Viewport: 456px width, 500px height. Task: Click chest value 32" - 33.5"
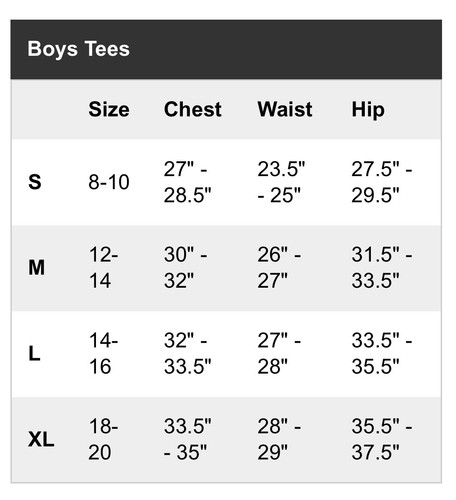(187, 354)
